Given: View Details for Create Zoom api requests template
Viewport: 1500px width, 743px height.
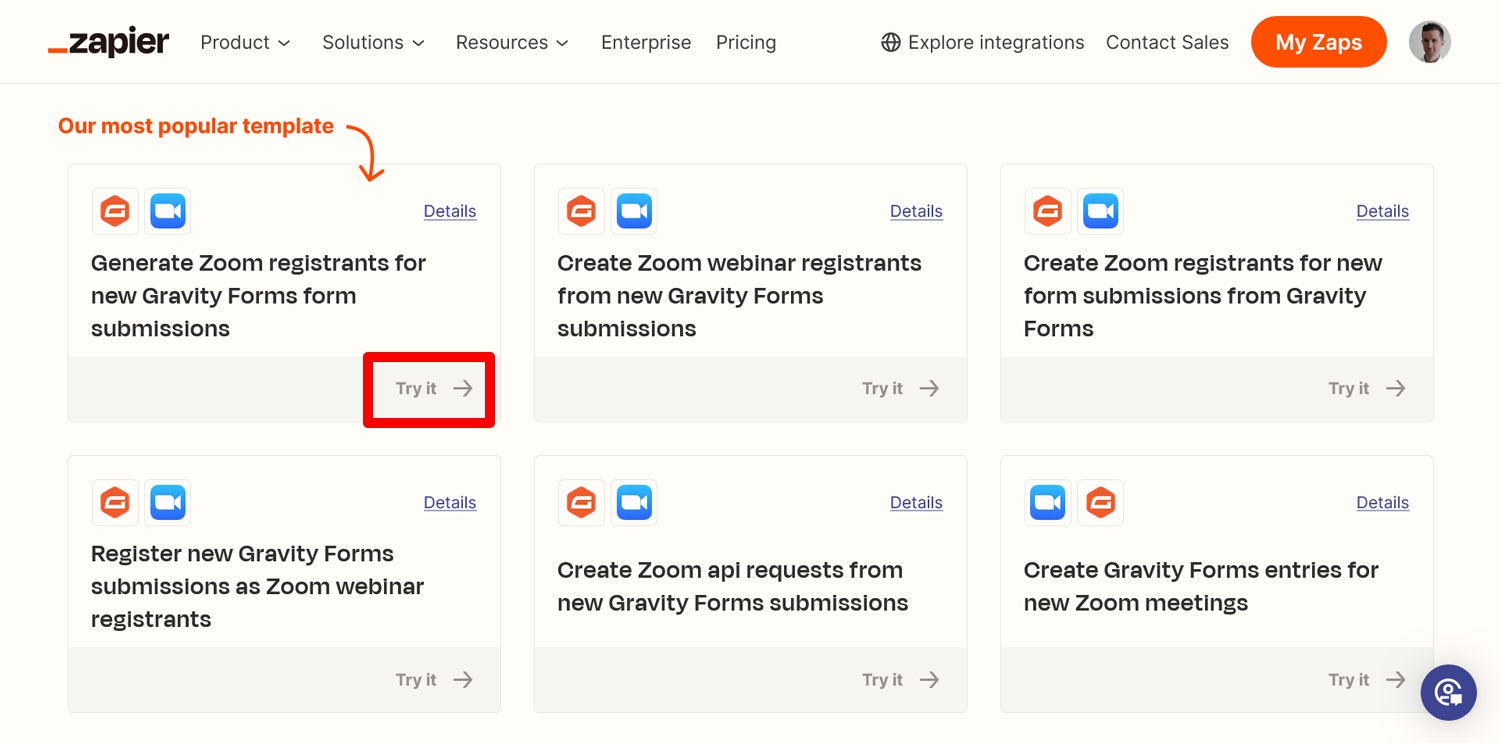Looking at the screenshot, I should (x=916, y=502).
